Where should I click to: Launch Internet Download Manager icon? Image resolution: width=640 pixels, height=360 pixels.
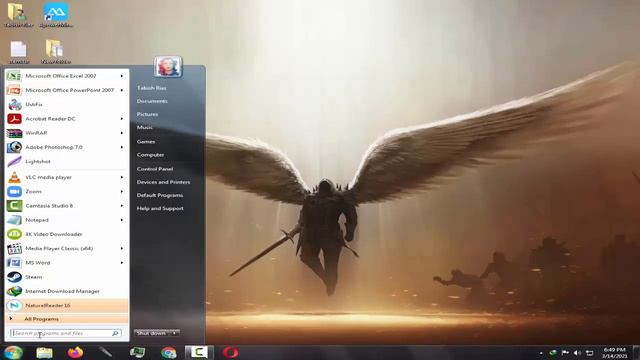tap(14, 291)
